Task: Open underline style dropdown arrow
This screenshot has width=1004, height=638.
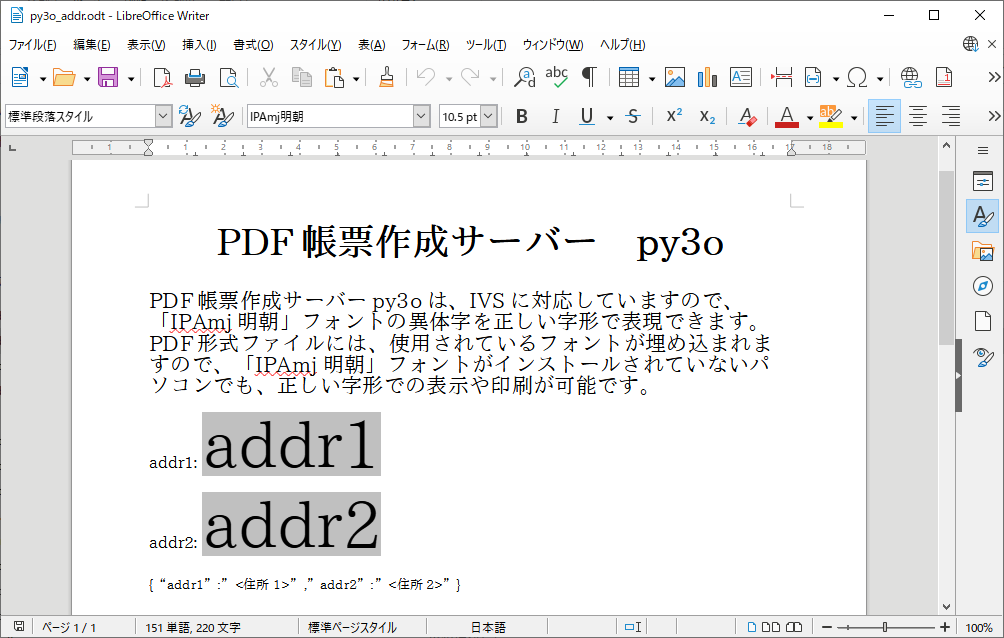Action: pyautogui.click(x=610, y=117)
